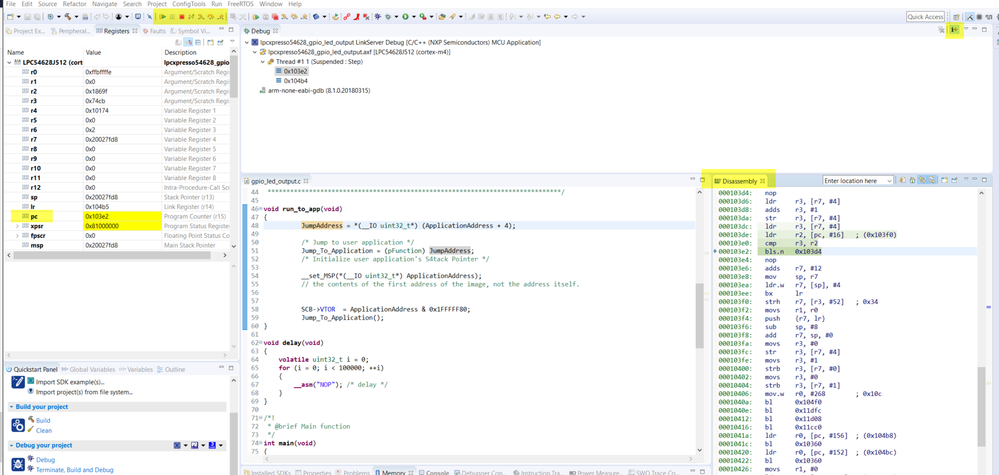Open the Faults tab
999x475 pixels.
(x=157, y=31)
